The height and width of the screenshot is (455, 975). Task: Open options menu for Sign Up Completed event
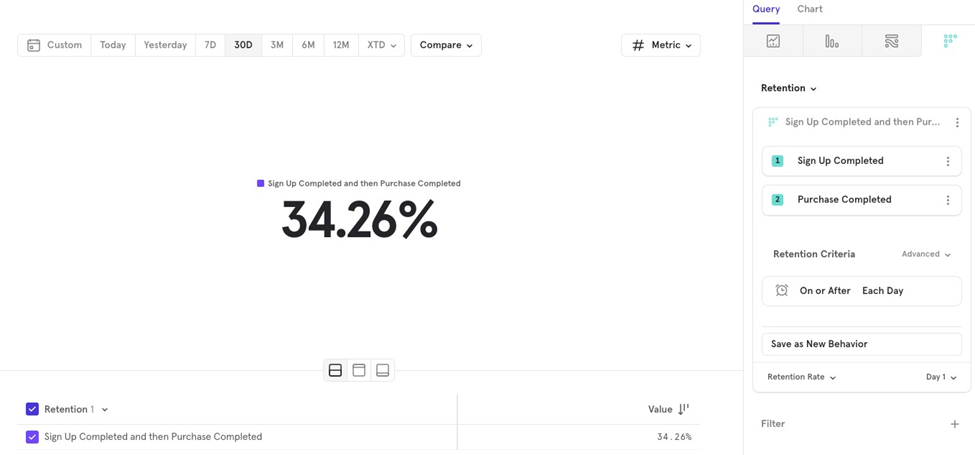click(x=948, y=161)
